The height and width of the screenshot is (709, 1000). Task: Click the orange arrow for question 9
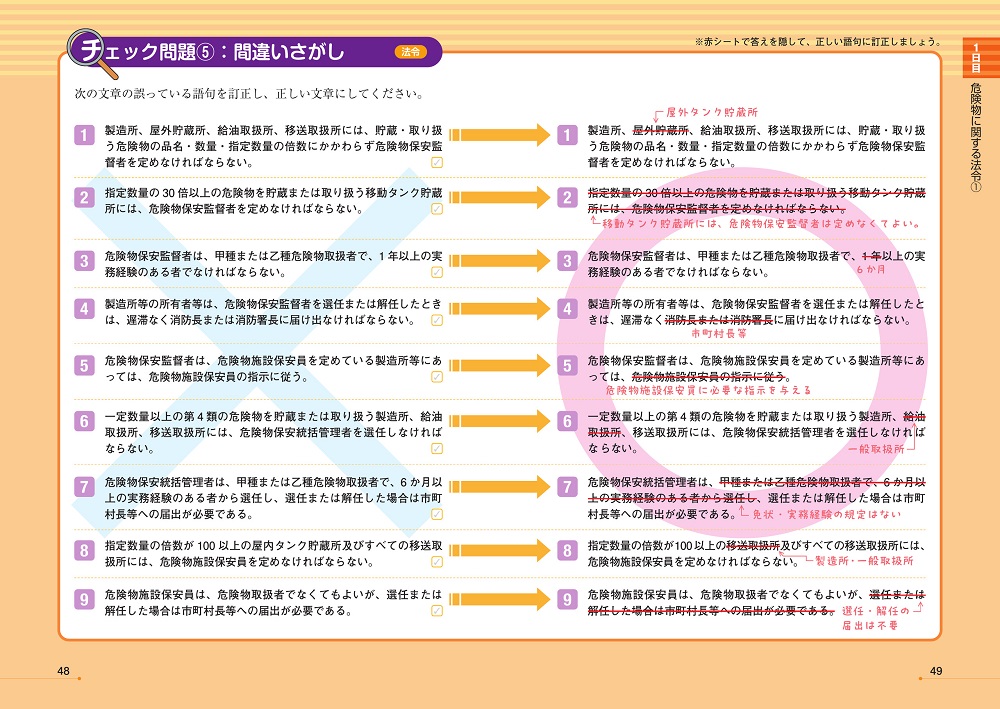pos(499,599)
